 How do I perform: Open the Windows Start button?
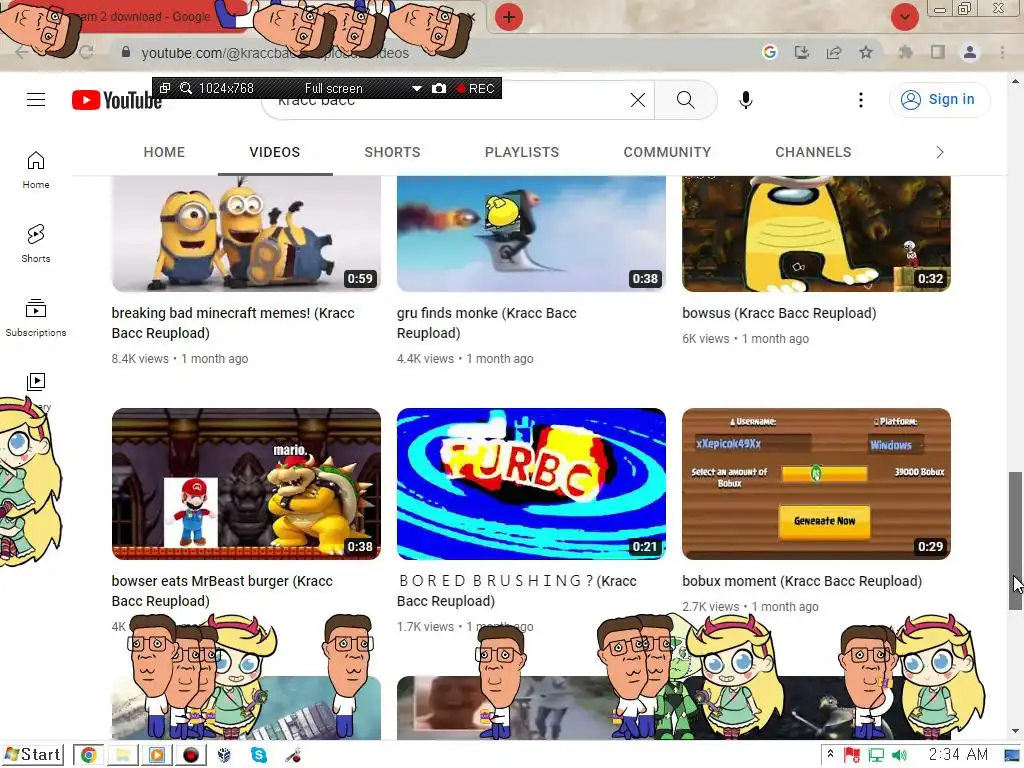pos(33,755)
